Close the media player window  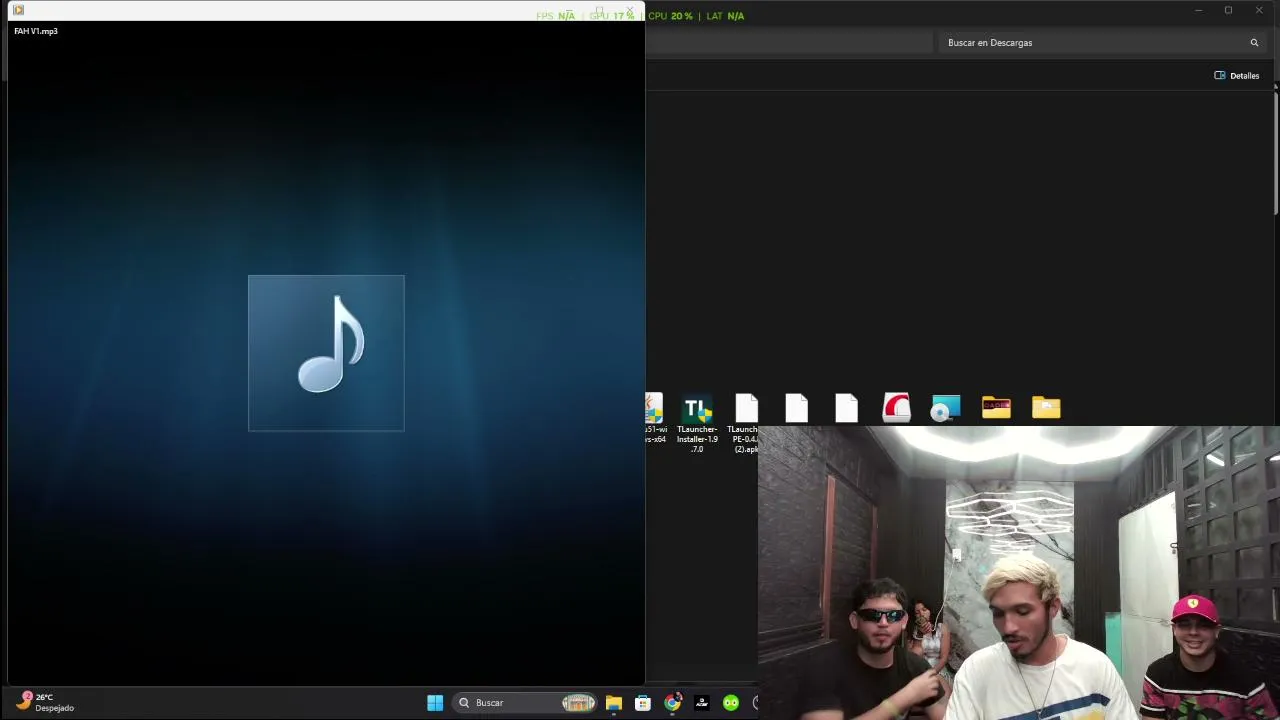click(x=629, y=11)
